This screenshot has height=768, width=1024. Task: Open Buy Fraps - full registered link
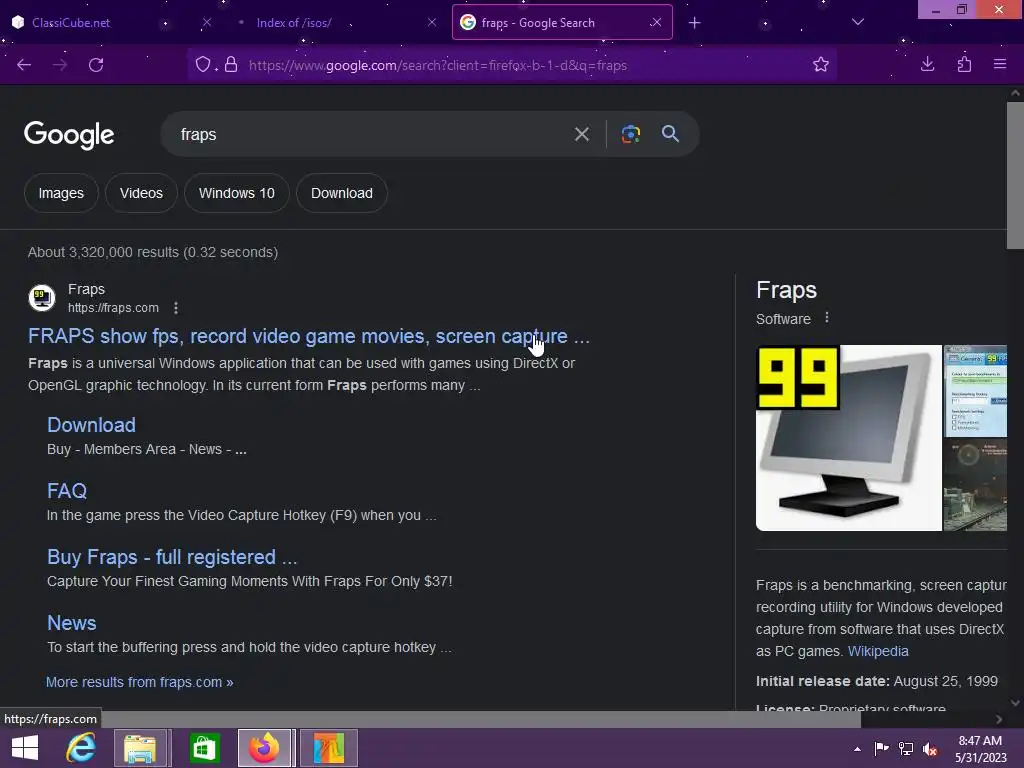pyautogui.click(x=172, y=557)
